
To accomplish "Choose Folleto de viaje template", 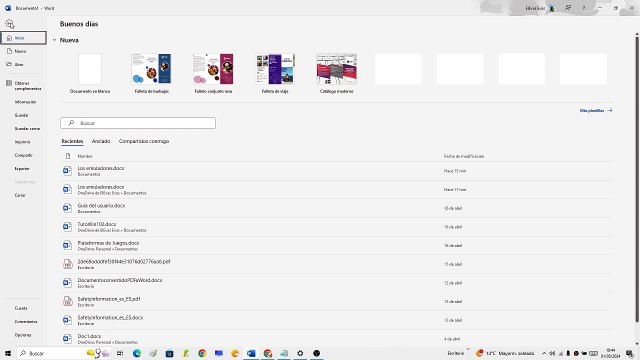I will click(x=275, y=73).
